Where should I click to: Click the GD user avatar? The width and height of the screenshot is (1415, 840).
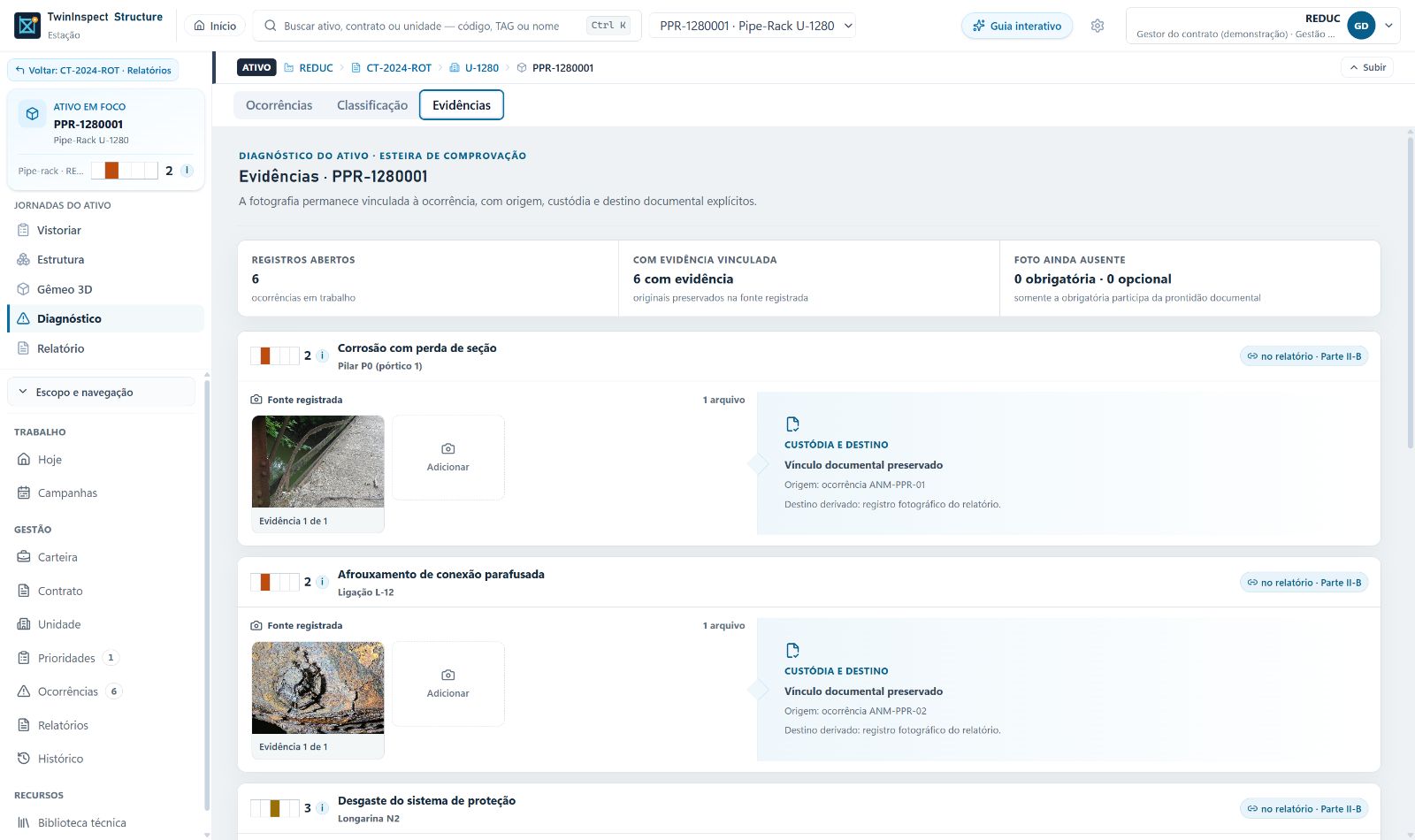click(1361, 26)
